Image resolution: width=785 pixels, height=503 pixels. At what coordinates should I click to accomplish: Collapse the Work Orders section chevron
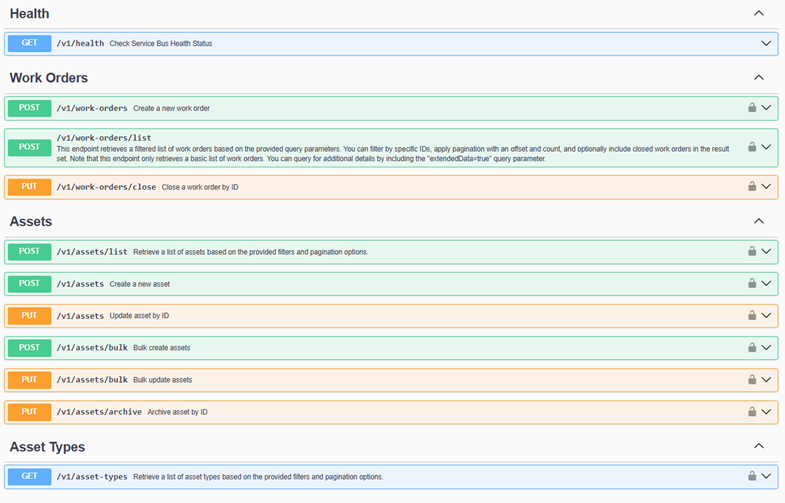(x=758, y=78)
